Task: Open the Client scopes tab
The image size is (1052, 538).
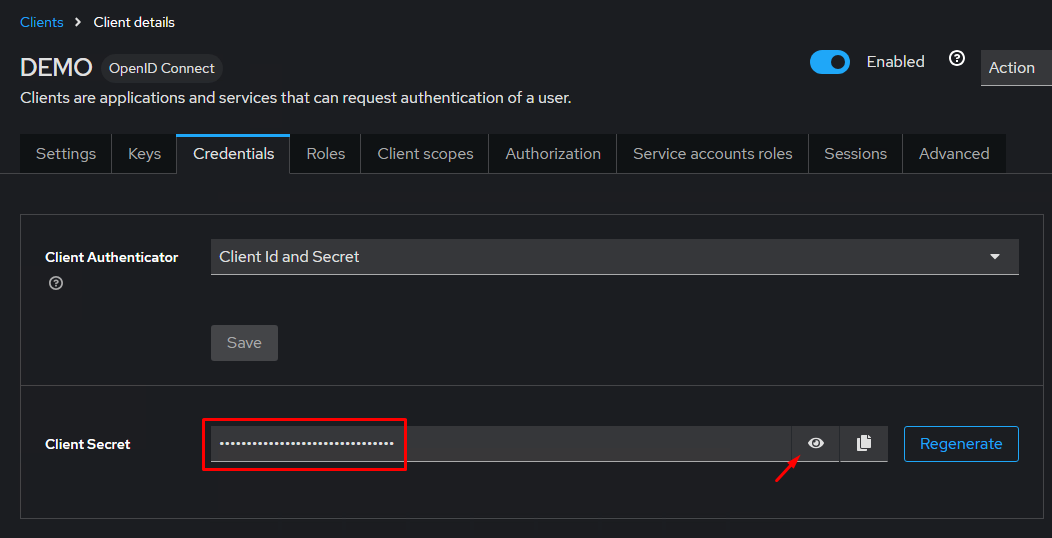Action: [425, 154]
